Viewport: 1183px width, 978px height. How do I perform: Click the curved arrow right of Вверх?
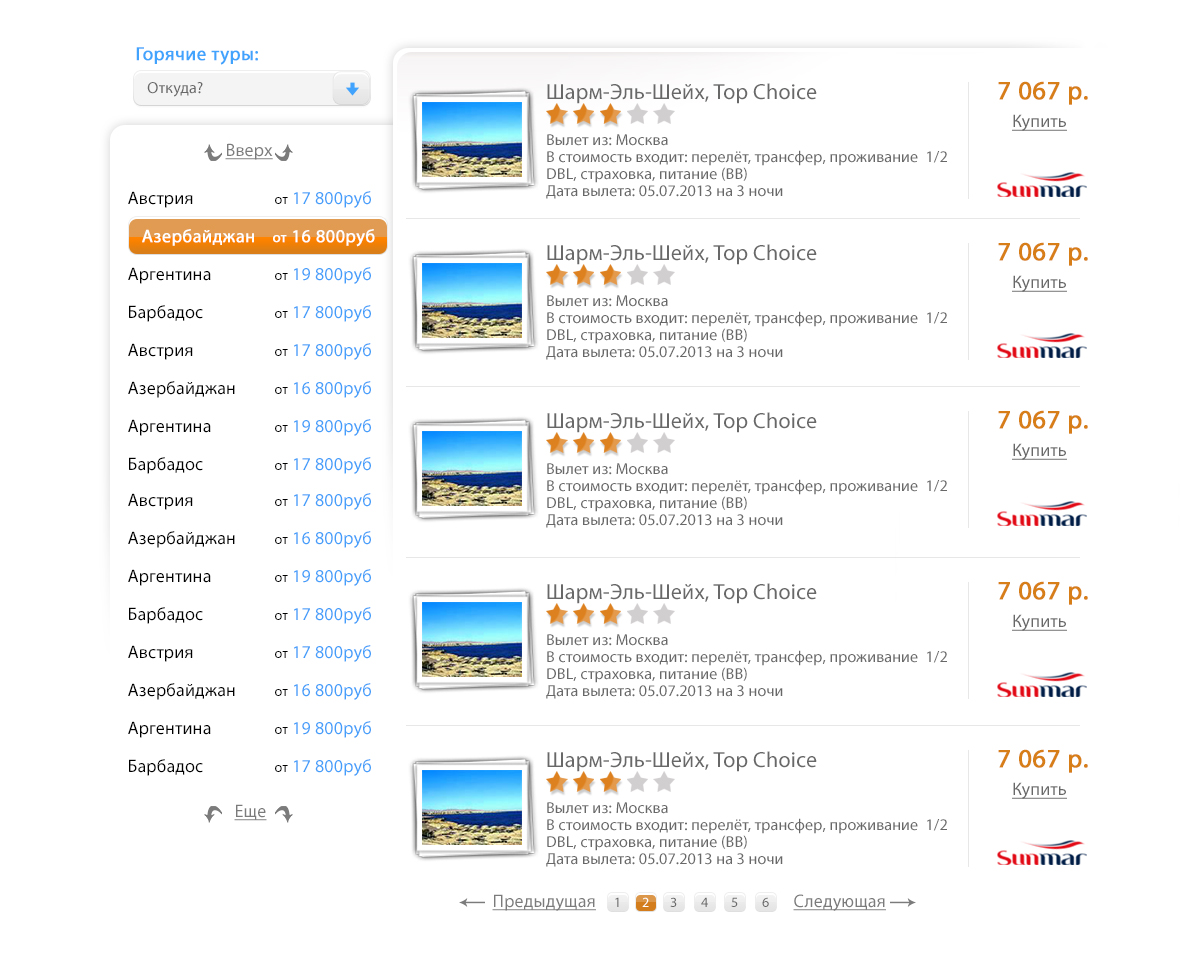(284, 152)
